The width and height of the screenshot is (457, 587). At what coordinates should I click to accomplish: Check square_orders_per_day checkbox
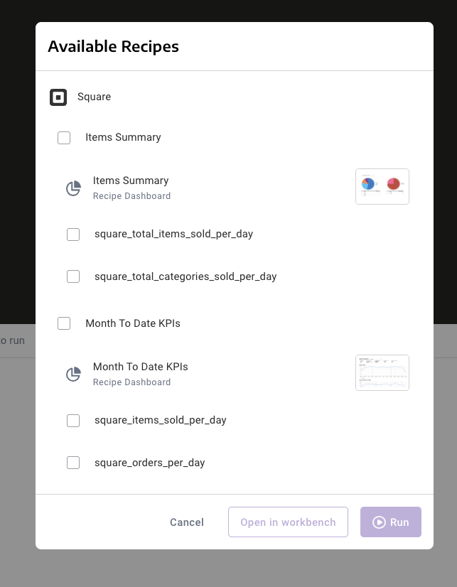point(73,463)
